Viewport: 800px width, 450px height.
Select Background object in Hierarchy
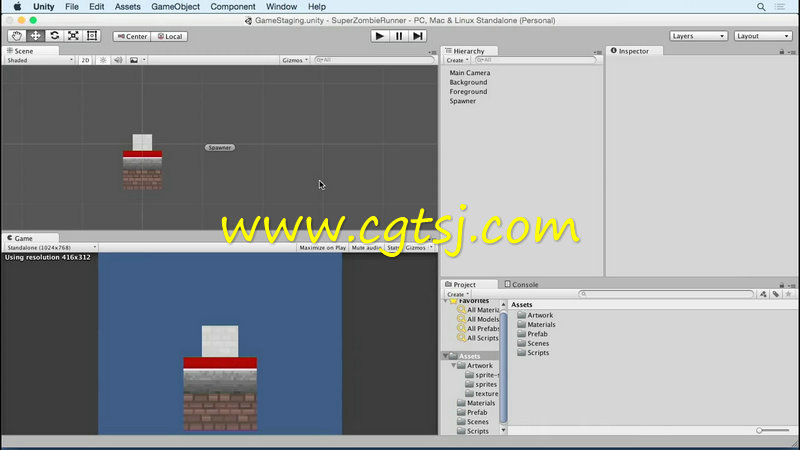pyautogui.click(x=468, y=82)
